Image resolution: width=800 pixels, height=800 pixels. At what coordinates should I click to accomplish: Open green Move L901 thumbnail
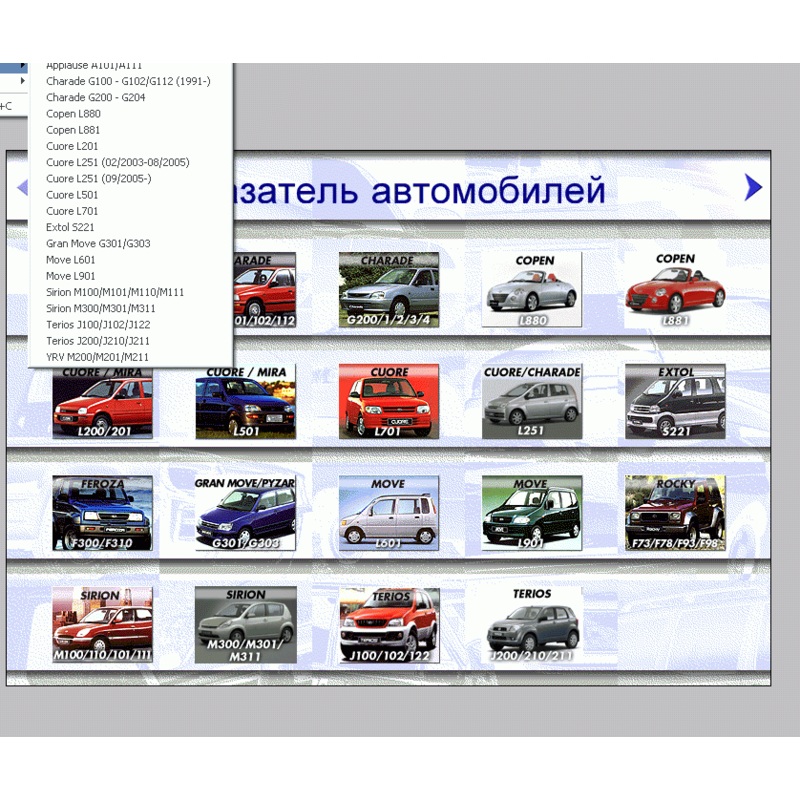tap(532, 513)
